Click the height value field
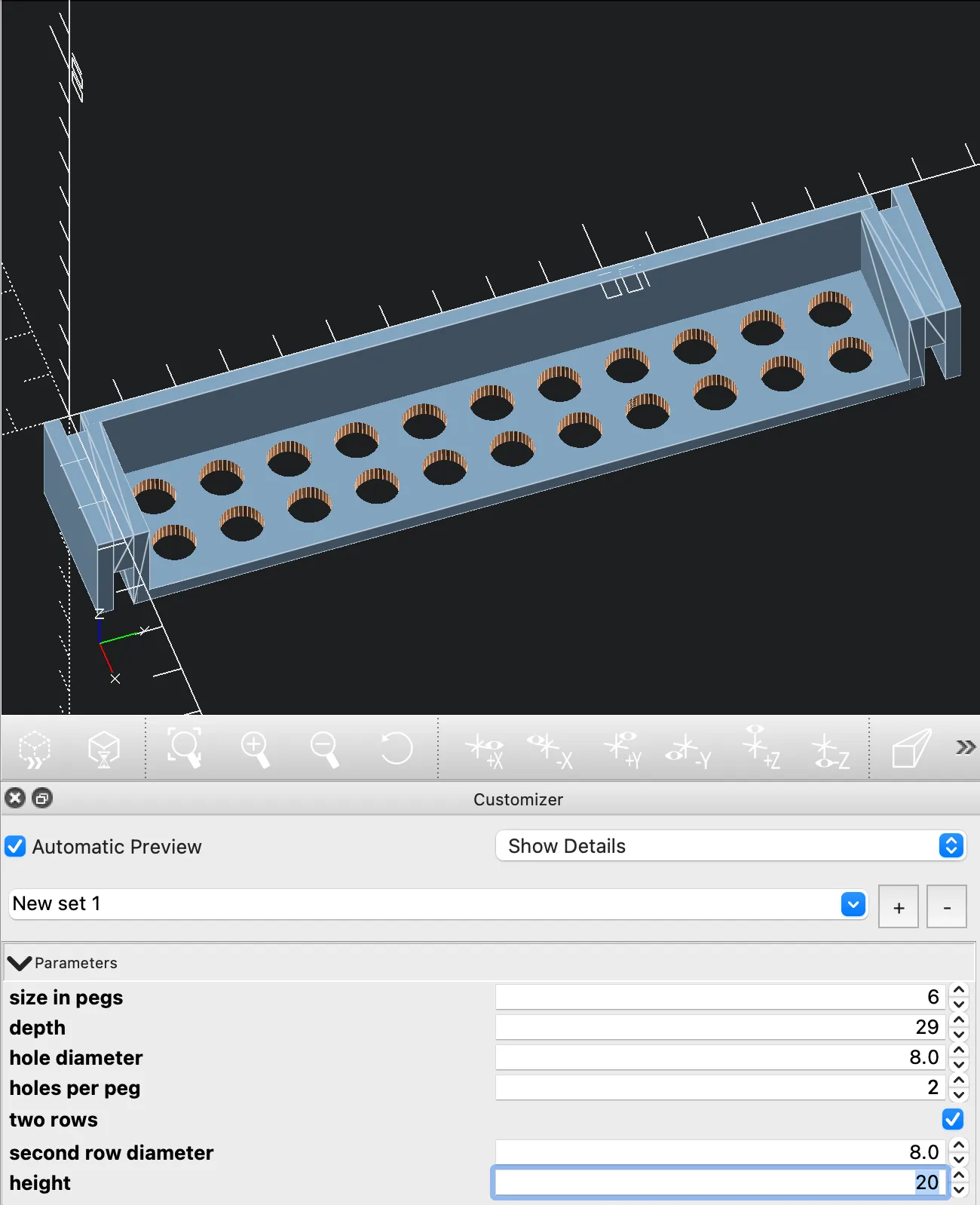Image resolution: width=980 pixels, height=1205 pixels. tap(720, 1182)
